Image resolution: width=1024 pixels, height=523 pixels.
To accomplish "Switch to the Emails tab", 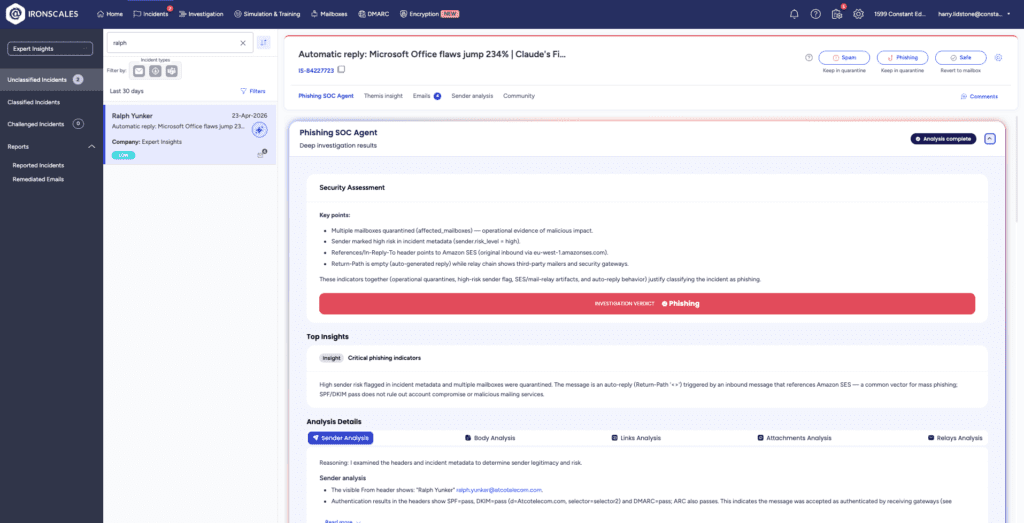I will tap(426, 96).
